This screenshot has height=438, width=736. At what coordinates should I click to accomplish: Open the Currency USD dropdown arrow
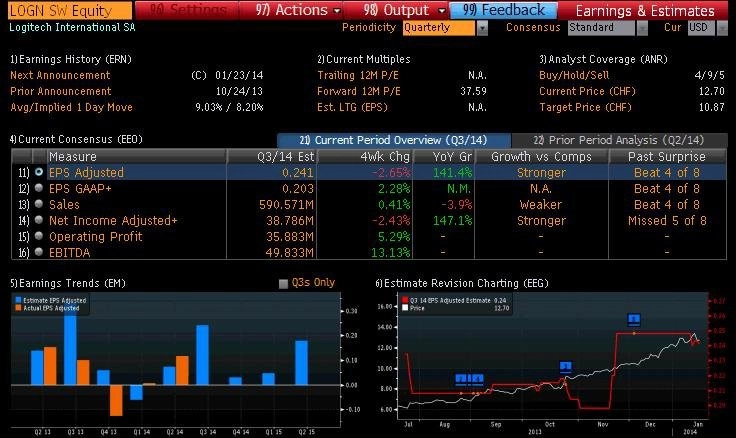721,28
